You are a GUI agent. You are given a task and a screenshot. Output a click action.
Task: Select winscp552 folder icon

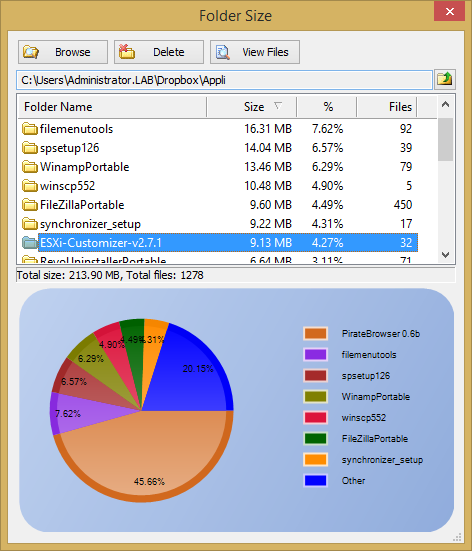30,186
